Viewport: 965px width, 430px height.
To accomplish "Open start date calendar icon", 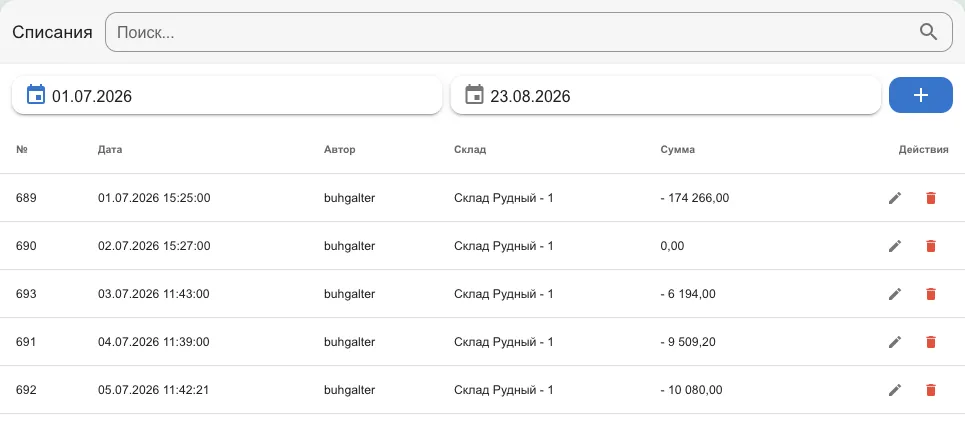I will [36, 95].
